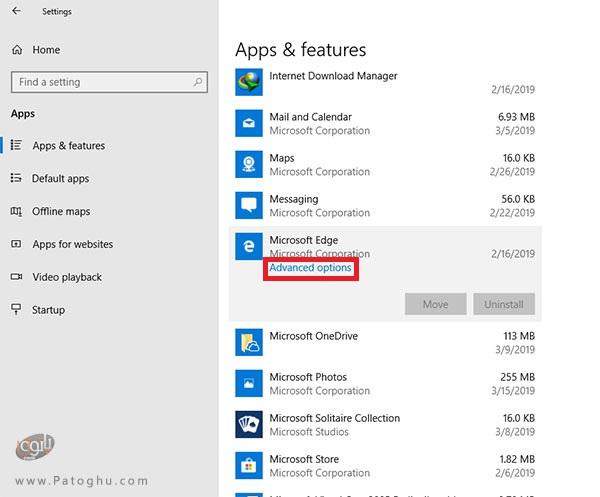Open Startup section
600x497 pixels.
click(48, 310)
